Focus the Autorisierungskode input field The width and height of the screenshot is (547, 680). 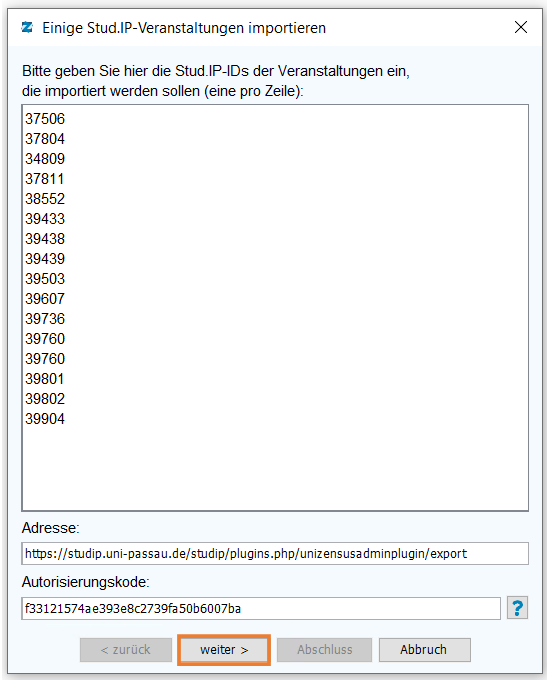coord(261,608)
